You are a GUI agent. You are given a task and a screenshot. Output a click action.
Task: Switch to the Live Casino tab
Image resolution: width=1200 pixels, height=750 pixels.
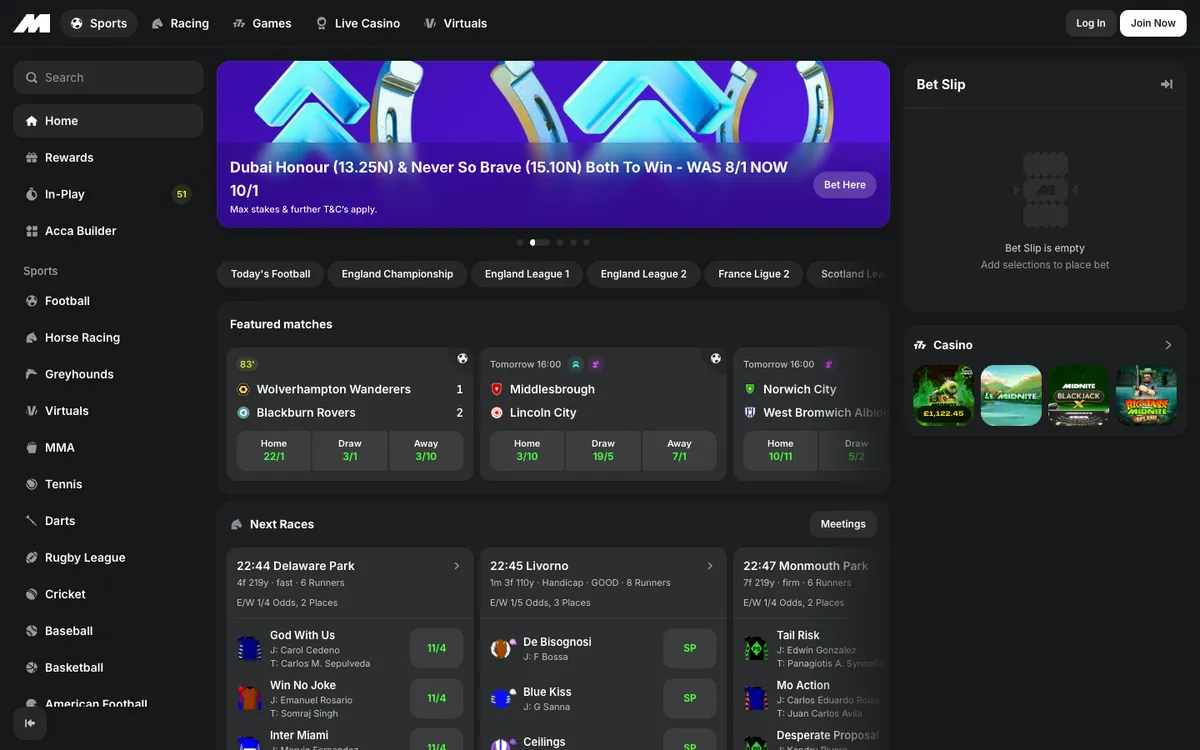[x=358, y=23]
